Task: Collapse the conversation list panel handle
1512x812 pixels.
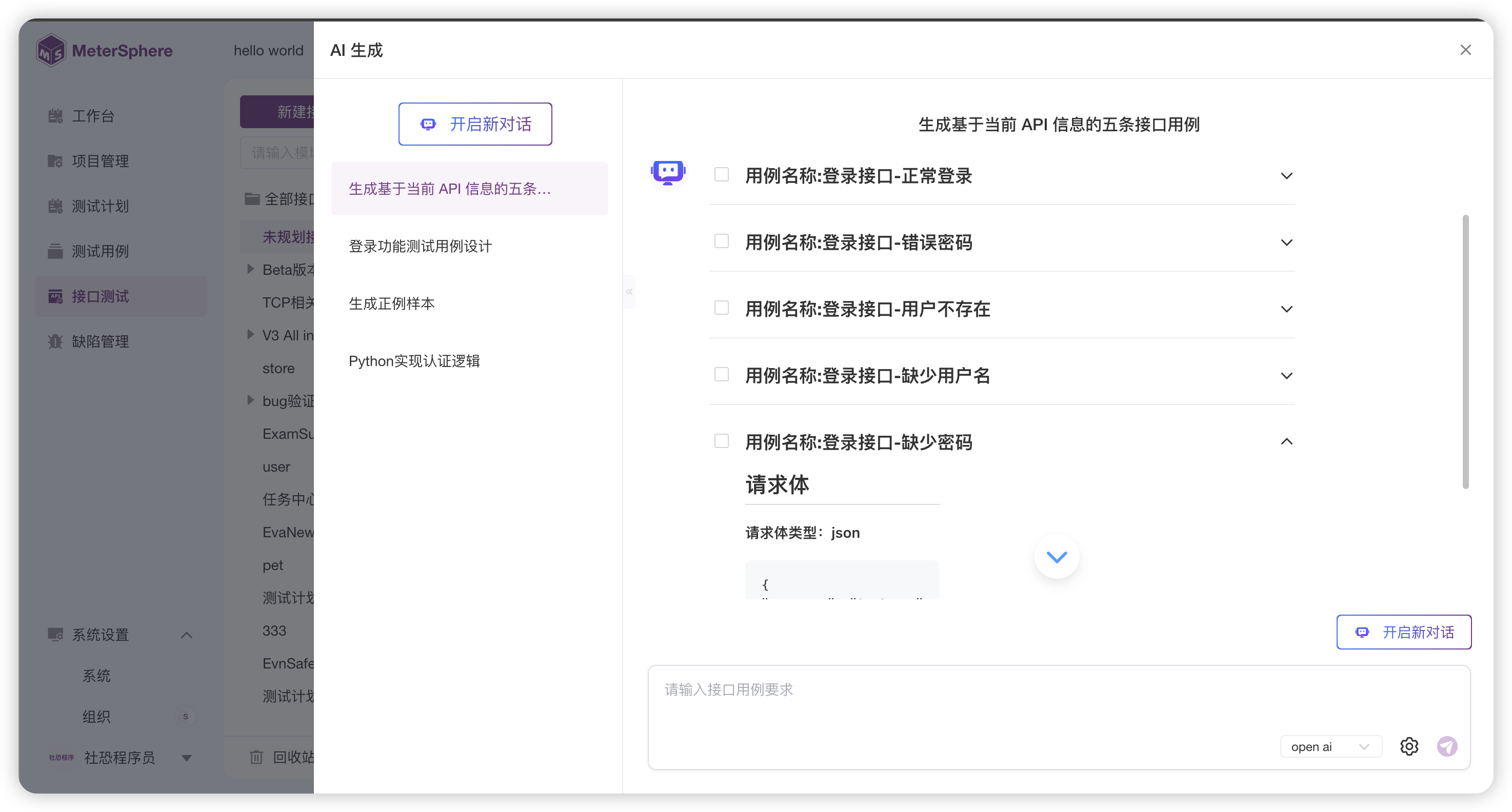Action: 629,292
